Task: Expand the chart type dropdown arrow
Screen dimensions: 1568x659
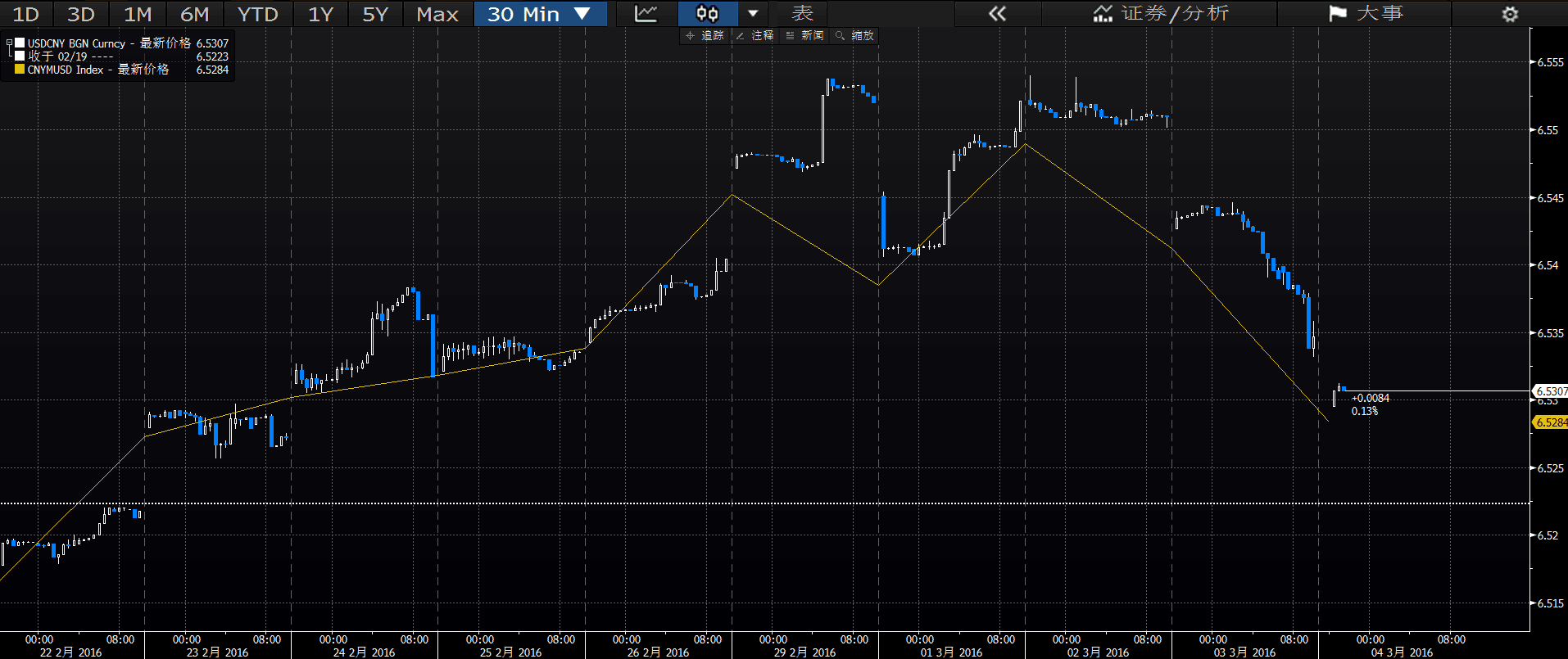Action: [x=753, y=14]
